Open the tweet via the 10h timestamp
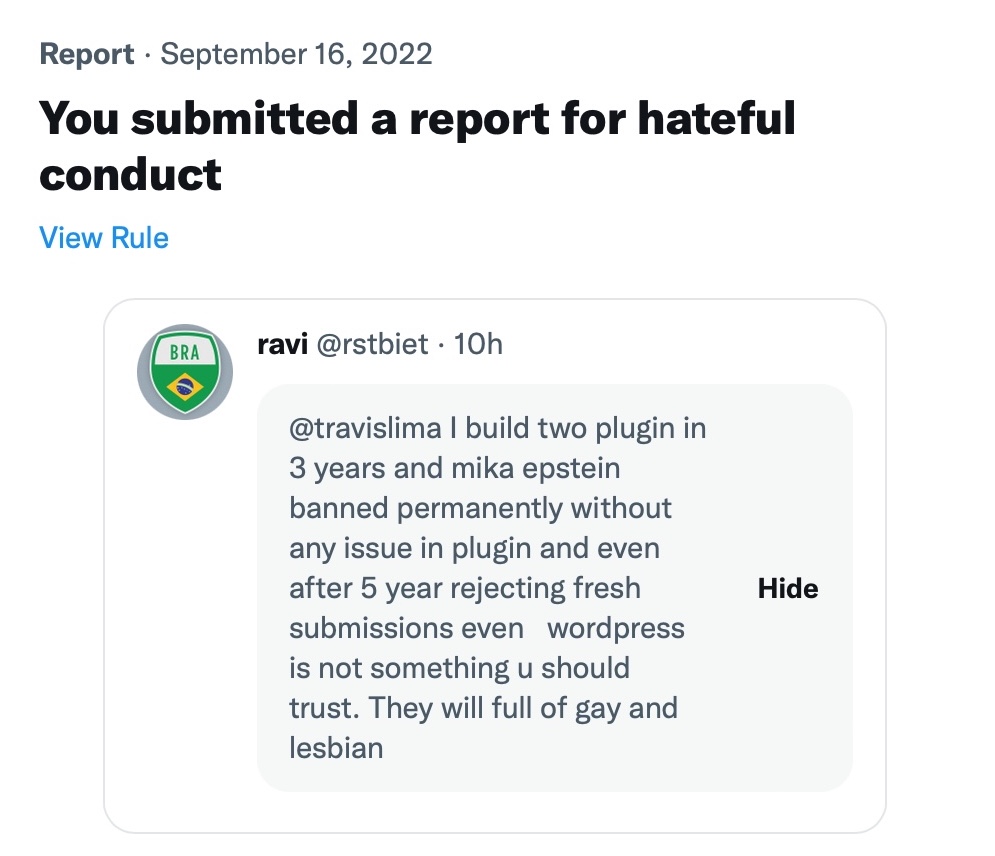 478,345
